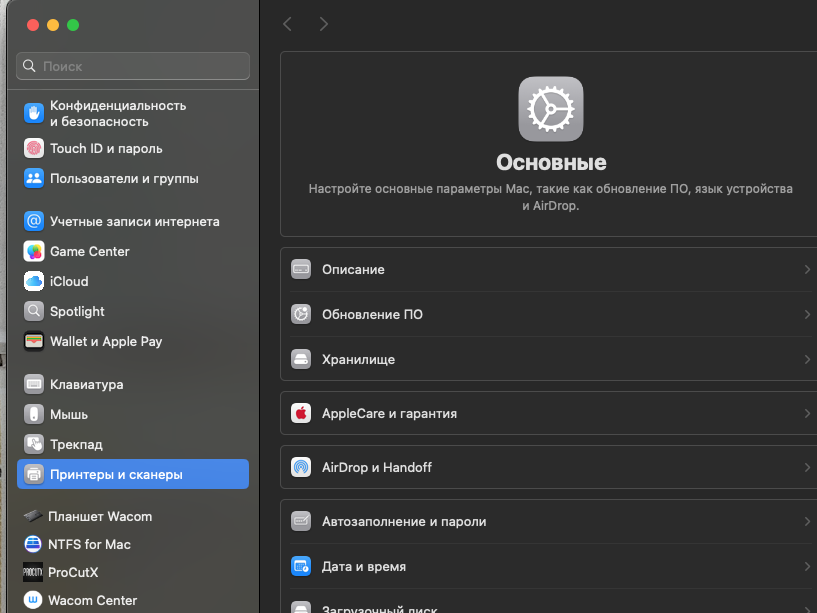Expand the Автозаполнение и пароли chevron
The height and width of the screenshot is (613, 817).
point(807,521)
